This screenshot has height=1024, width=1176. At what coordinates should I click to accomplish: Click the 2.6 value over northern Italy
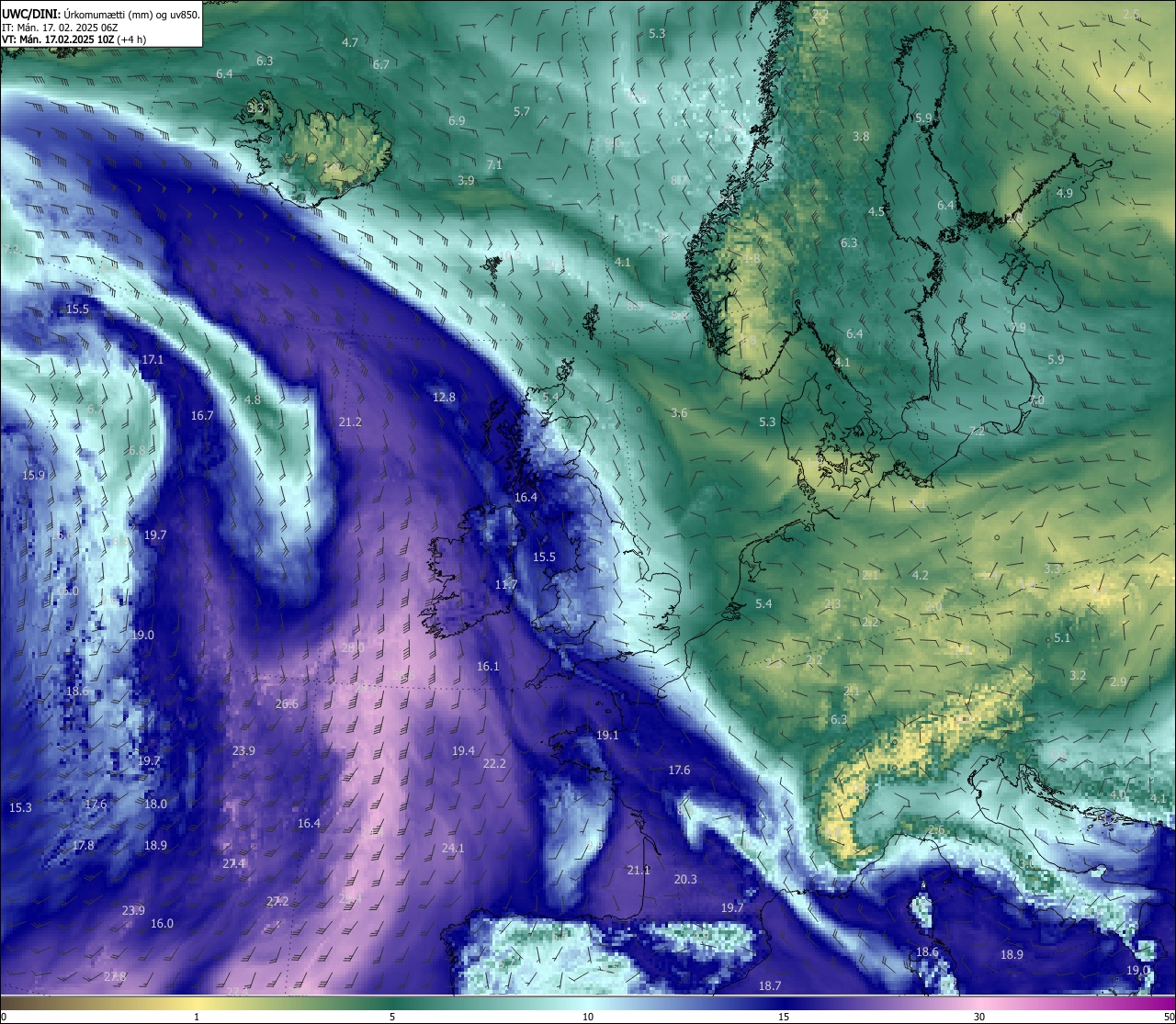point(936,831)
